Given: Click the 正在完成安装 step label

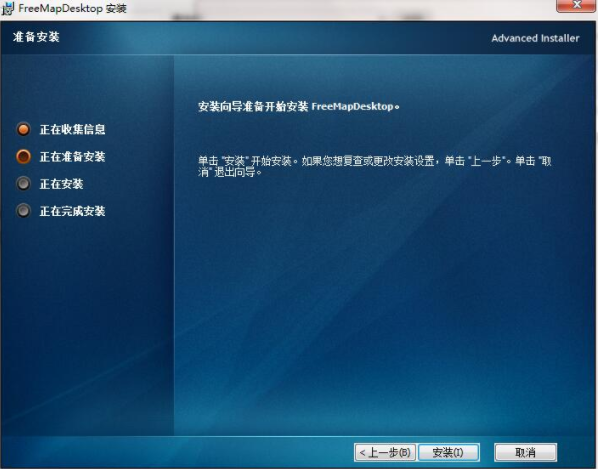Looking at the screenshot, I should [72, 211].
